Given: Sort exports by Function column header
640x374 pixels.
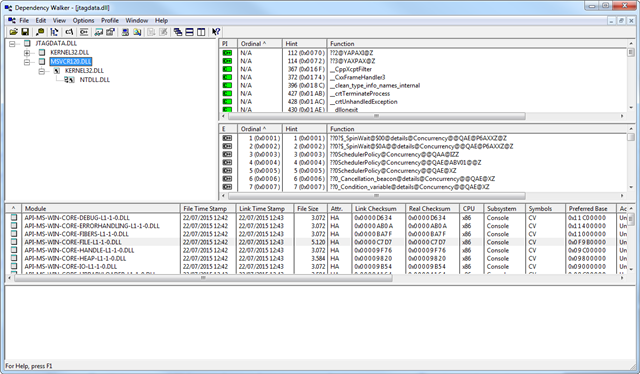Looking at the screenshot, I should coord(477,129).
